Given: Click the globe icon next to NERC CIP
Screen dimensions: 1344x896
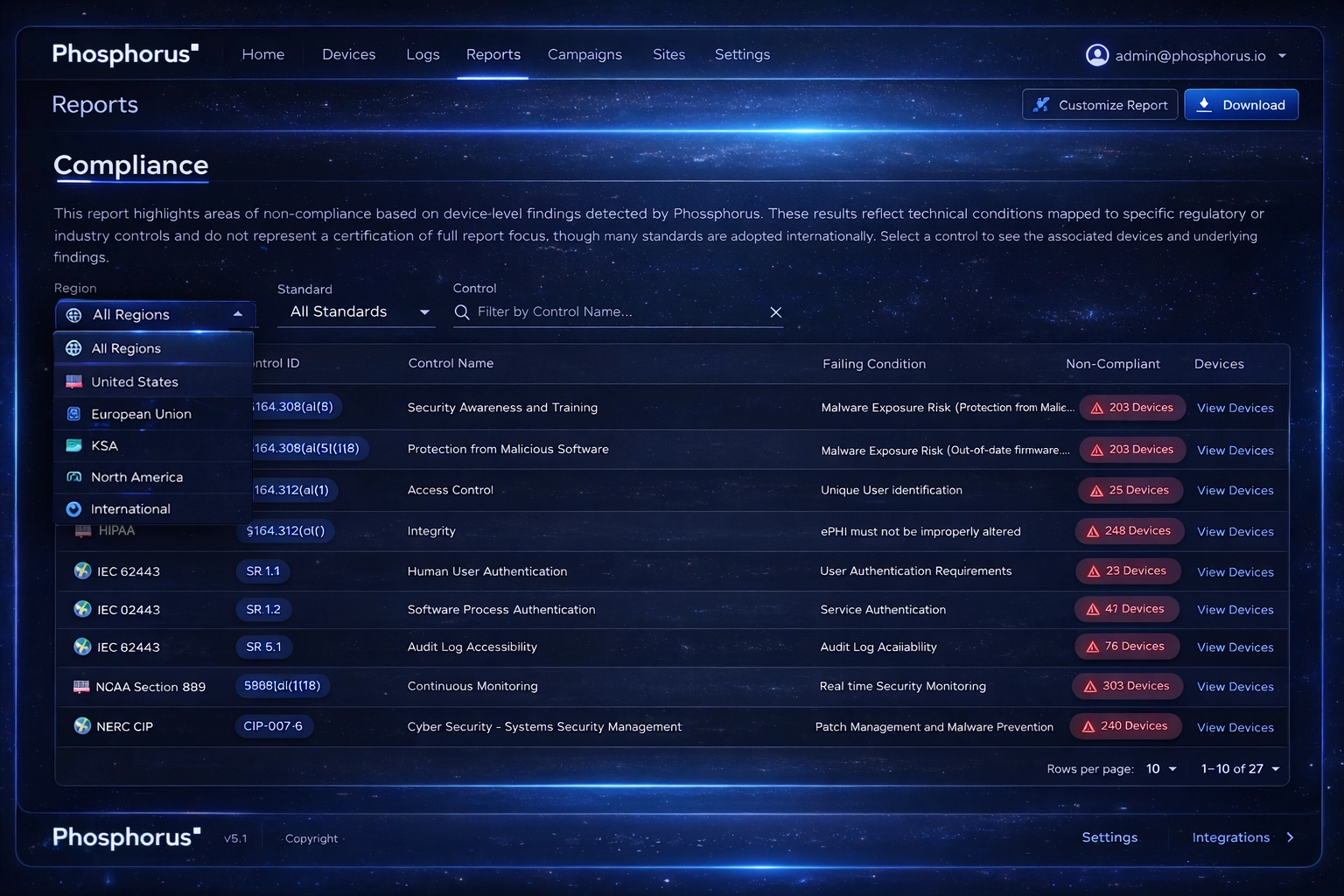Looking at the screenshot, I should [x=82, y=726].
